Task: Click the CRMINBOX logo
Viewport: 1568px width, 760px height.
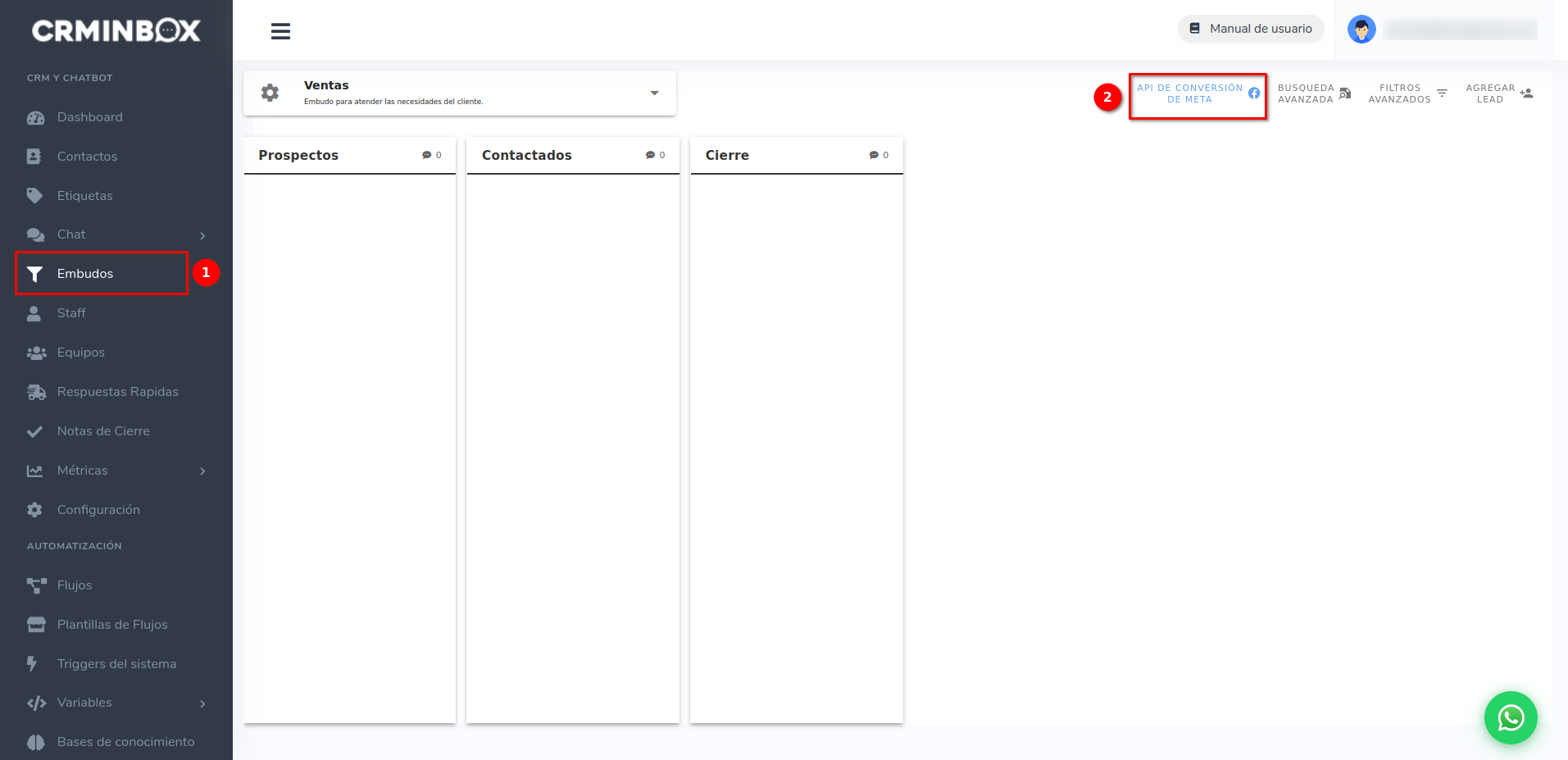Action: (116, 31)
